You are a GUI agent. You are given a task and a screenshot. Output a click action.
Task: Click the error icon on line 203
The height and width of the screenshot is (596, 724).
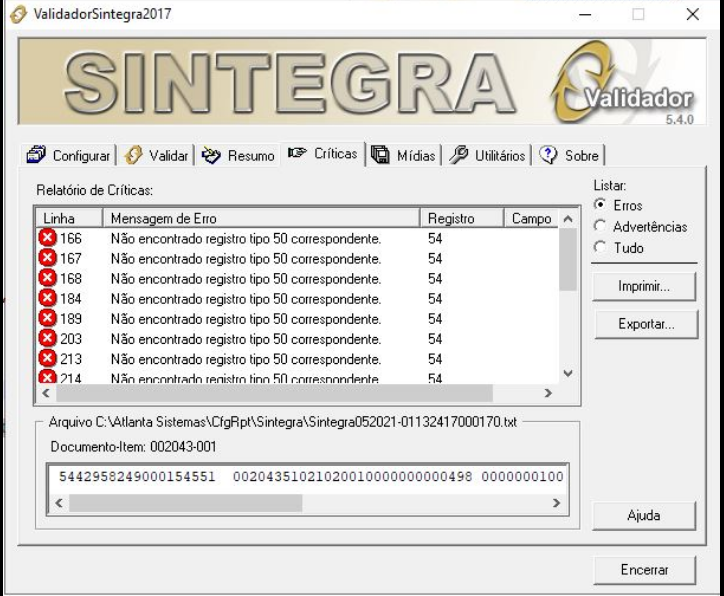click(47, 338)
